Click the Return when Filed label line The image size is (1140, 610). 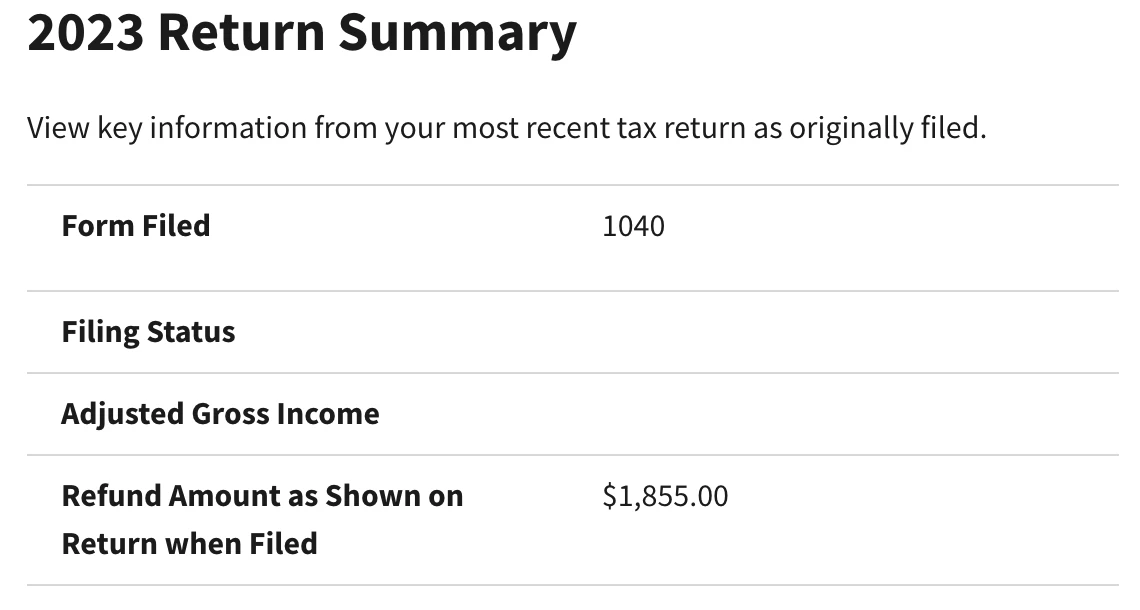[x=190, y=544]
